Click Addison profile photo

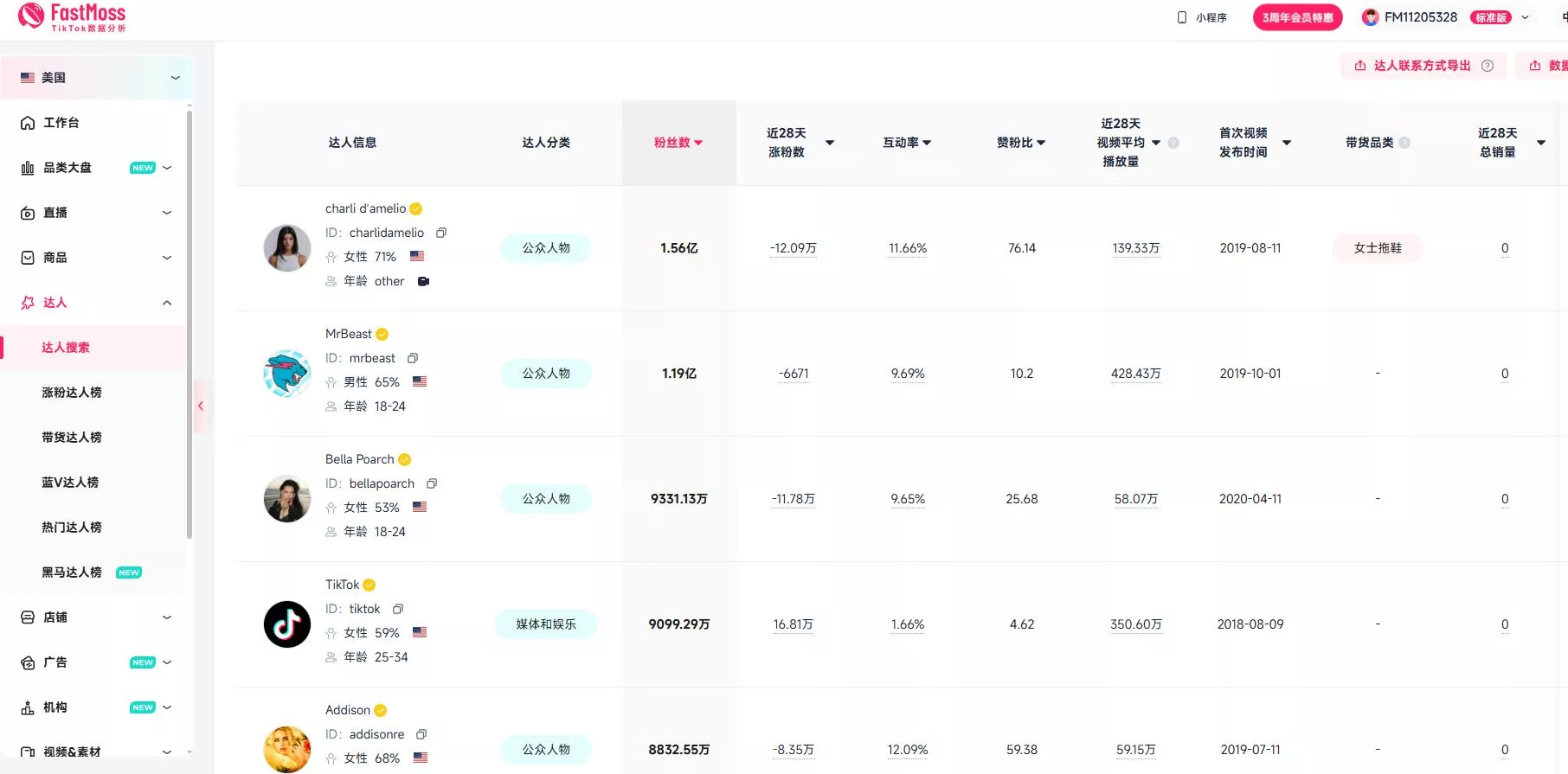point(287,750)
